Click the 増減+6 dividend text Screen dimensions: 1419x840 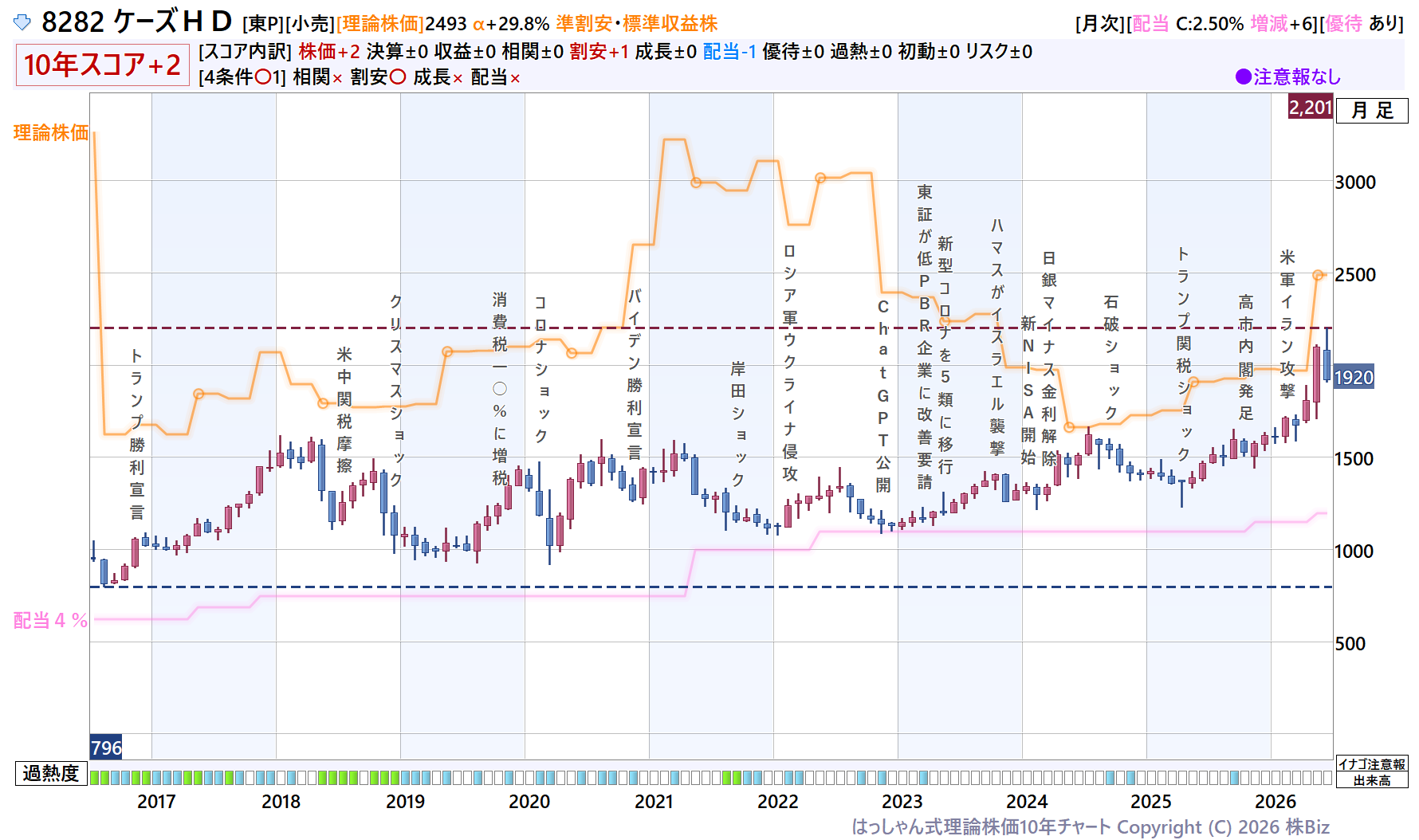point(1283,24)
